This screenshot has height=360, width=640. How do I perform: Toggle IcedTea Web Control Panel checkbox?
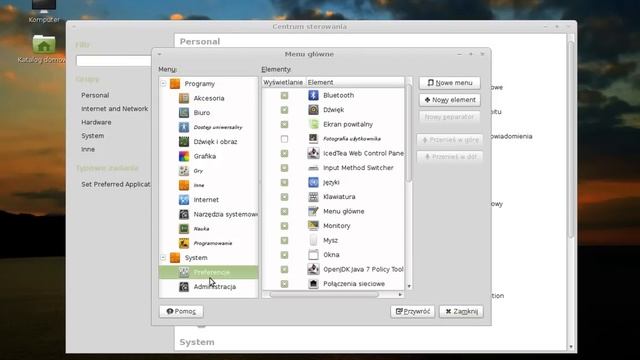[x=284, y=153]
